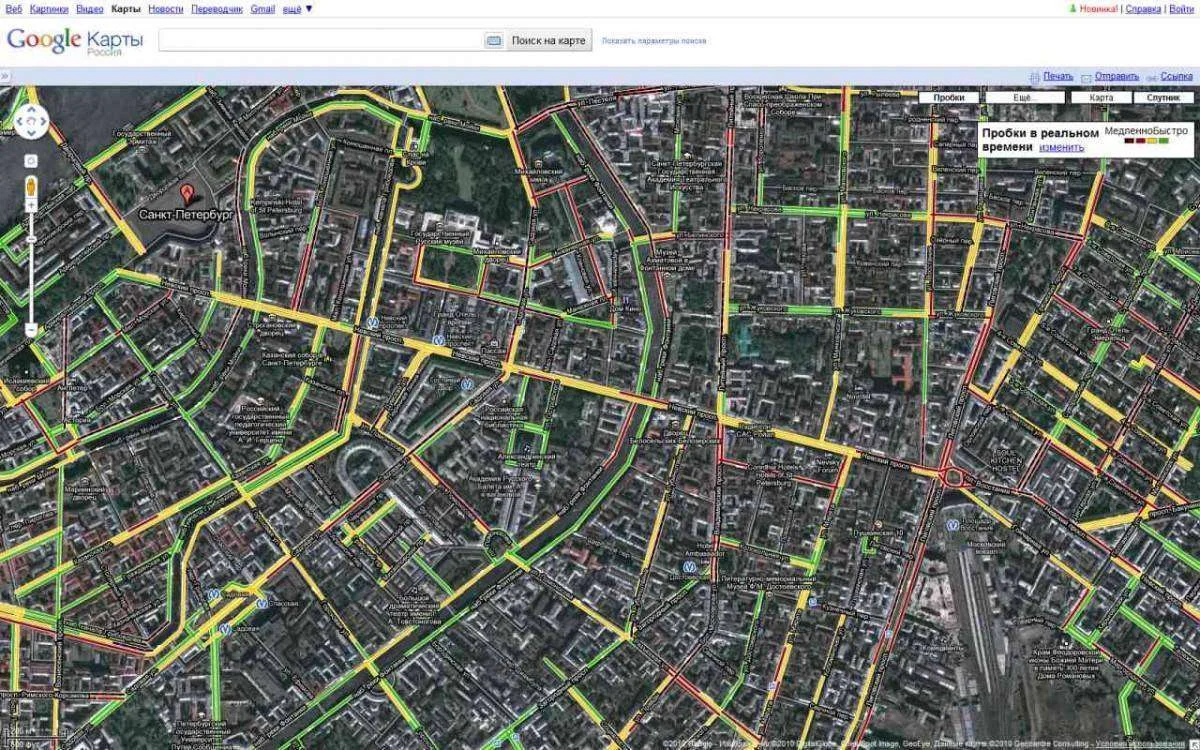
Task: Click the Спасская metro station icon
Action: (x=262, y=603)
